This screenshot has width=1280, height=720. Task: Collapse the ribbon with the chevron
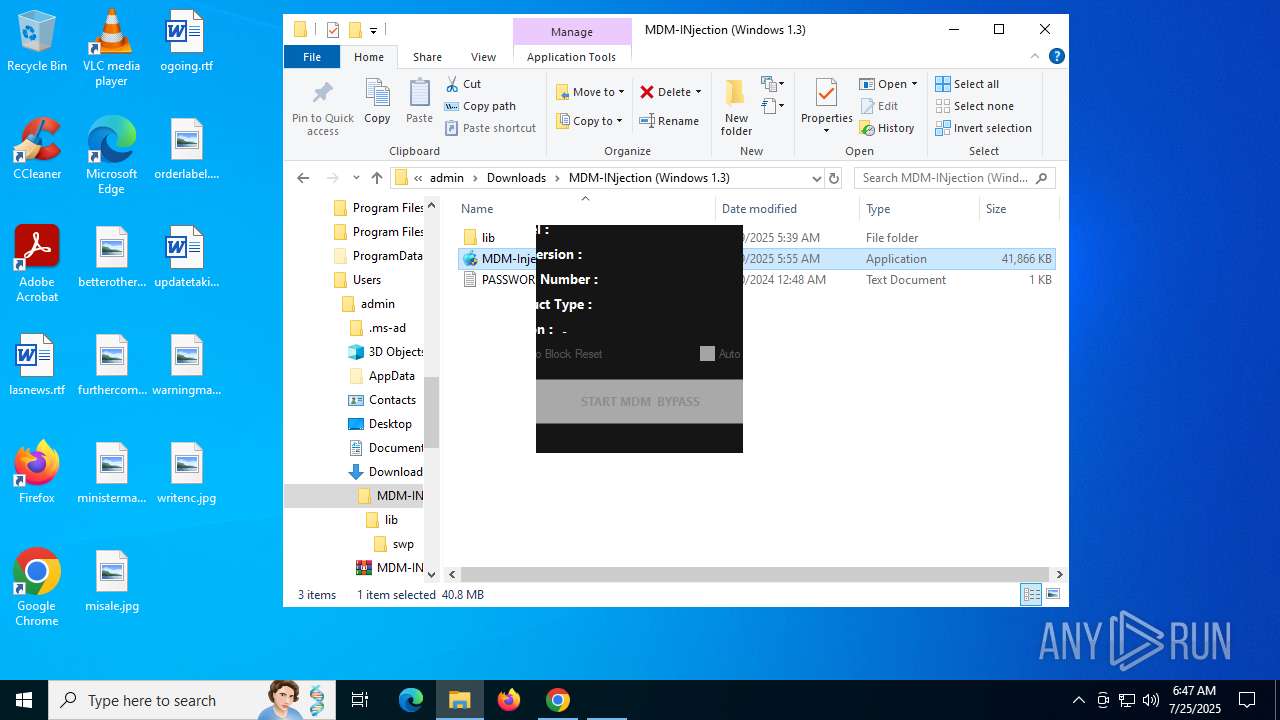[x=1036, y=56]
